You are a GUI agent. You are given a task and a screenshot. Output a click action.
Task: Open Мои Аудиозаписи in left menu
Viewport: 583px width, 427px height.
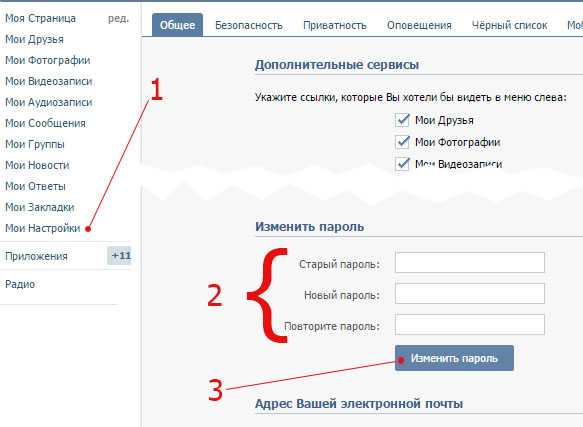click(49, 102)
